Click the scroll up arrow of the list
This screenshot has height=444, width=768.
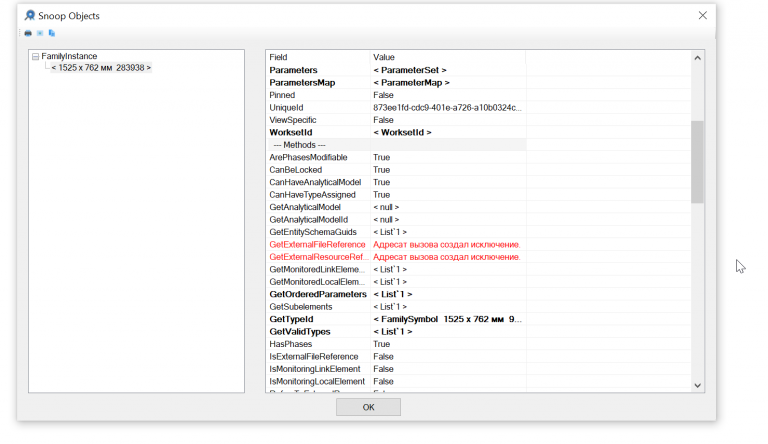pos(697,58)
